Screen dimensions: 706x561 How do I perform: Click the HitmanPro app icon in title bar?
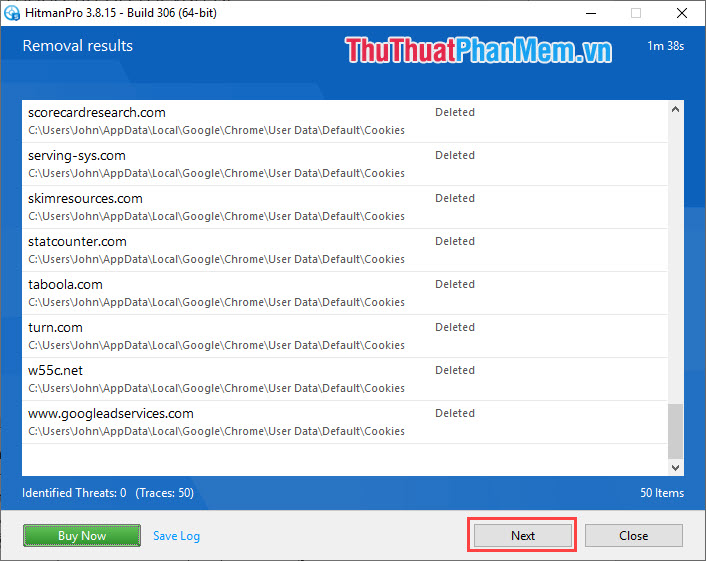(x=12, y=13)
